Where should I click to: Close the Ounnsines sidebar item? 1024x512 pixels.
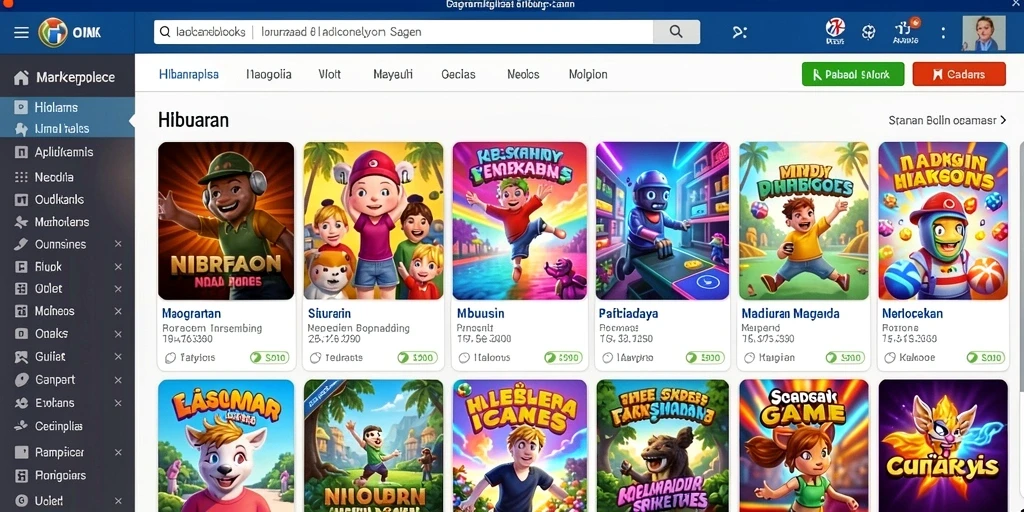pos(118,244)
